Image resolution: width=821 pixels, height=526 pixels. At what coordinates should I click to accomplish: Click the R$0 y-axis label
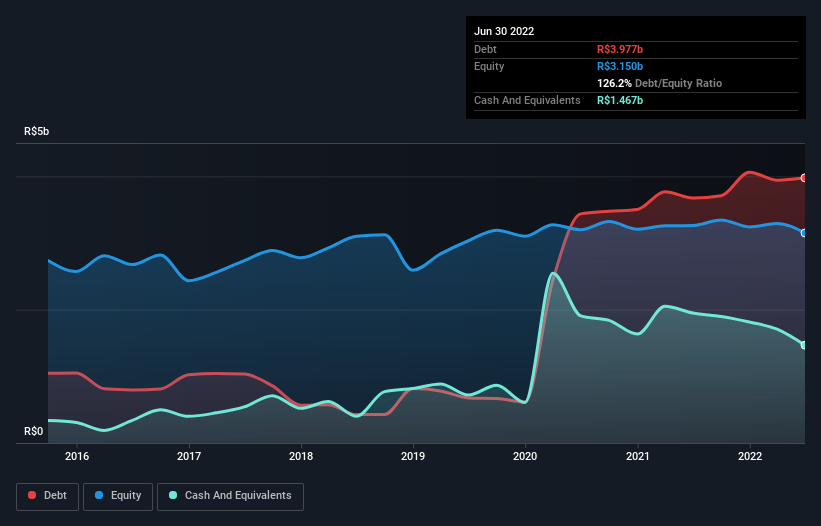click(x=34, y=431)
